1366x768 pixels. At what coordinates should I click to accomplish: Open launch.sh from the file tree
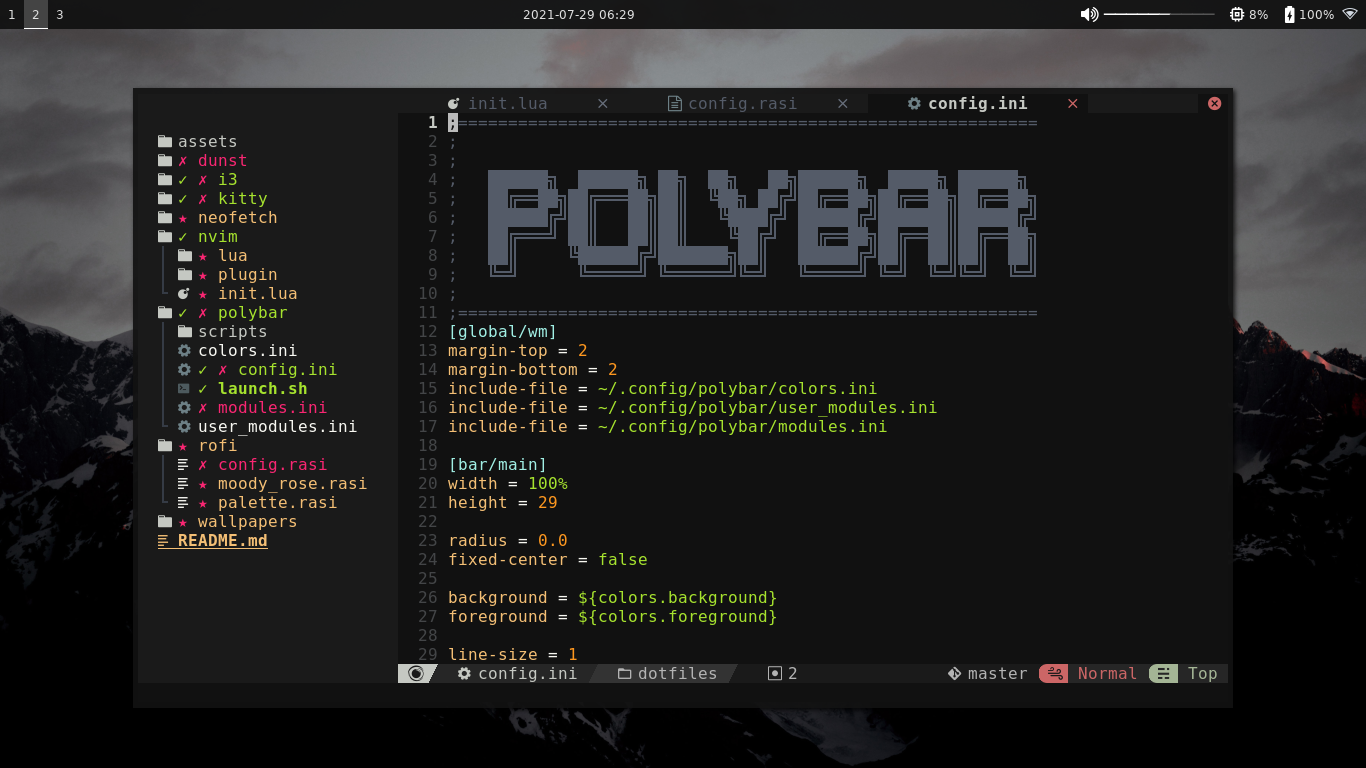click(x=263, y=389)
